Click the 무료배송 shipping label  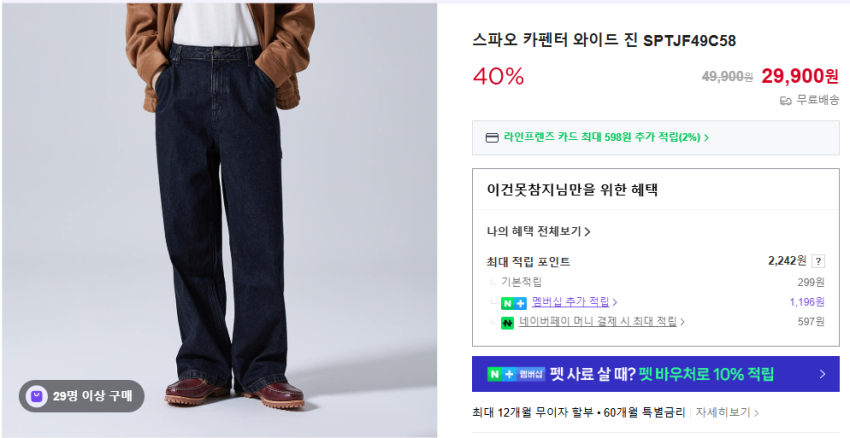[x=817, y=100]
